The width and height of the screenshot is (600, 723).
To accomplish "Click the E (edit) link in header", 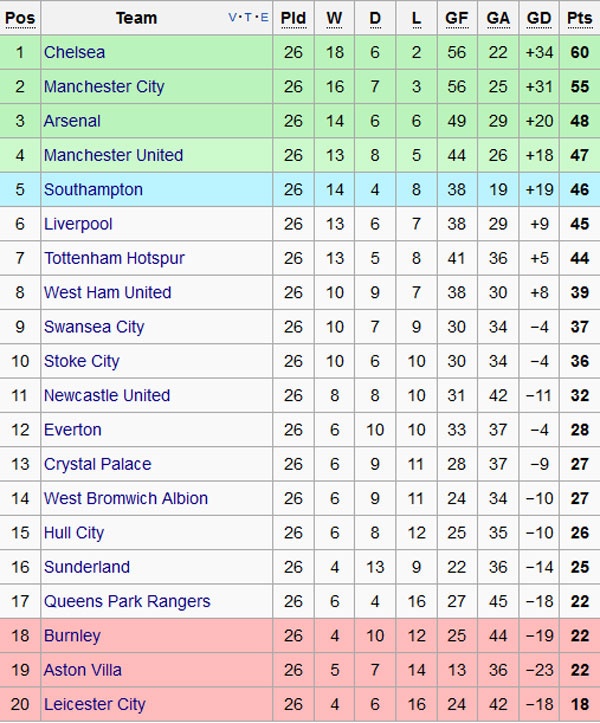I will pyautogui.click(x=263, y=18).
